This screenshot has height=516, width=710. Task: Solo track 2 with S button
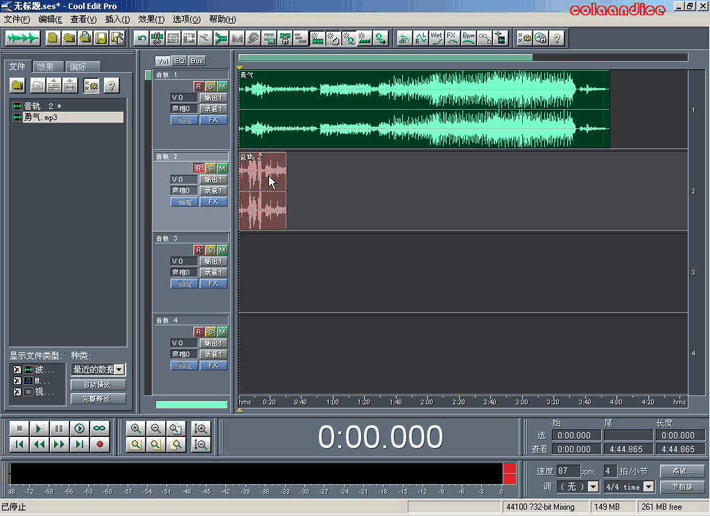211,168
